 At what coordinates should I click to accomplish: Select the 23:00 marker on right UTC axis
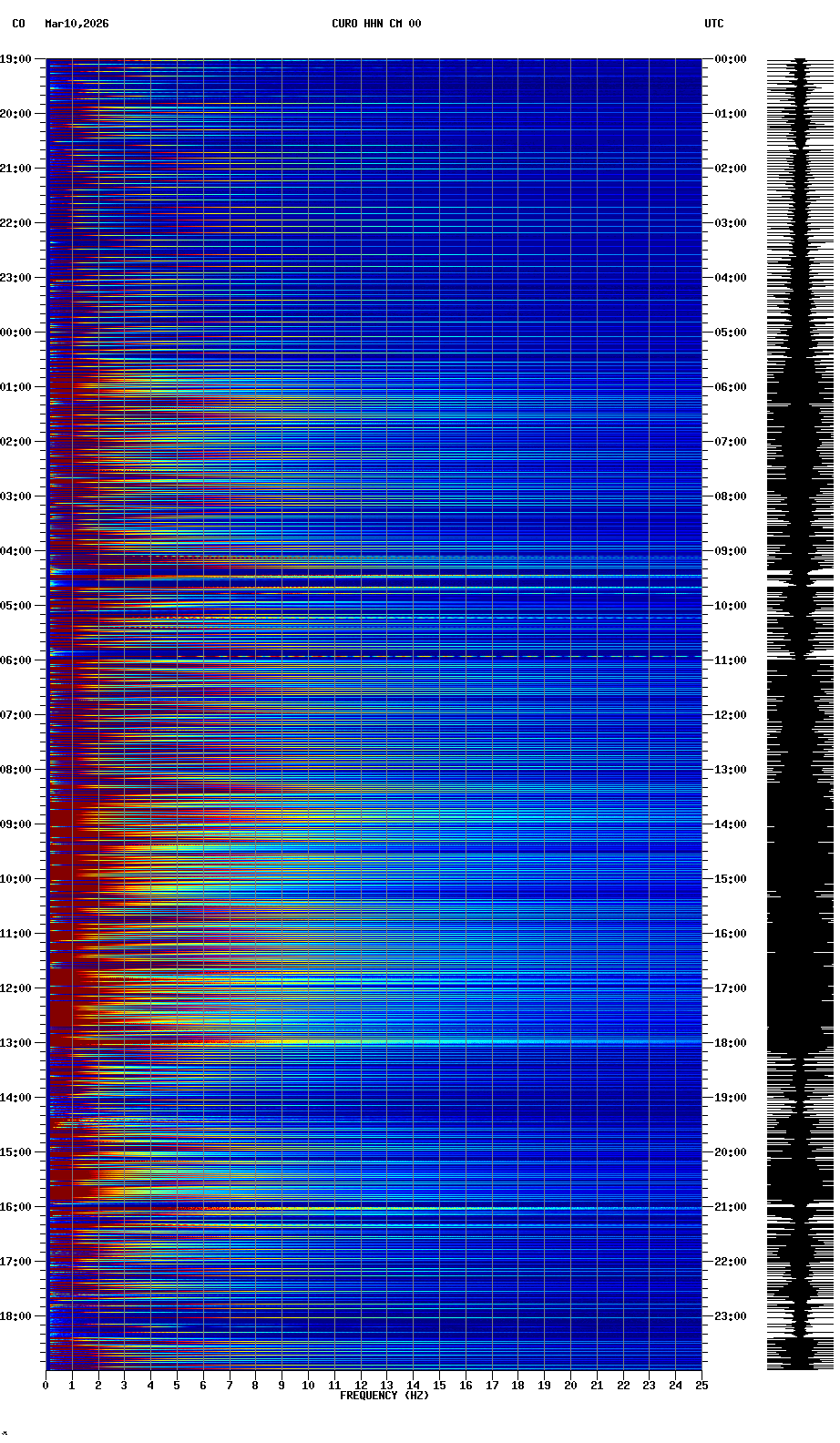coord(731,1316)
